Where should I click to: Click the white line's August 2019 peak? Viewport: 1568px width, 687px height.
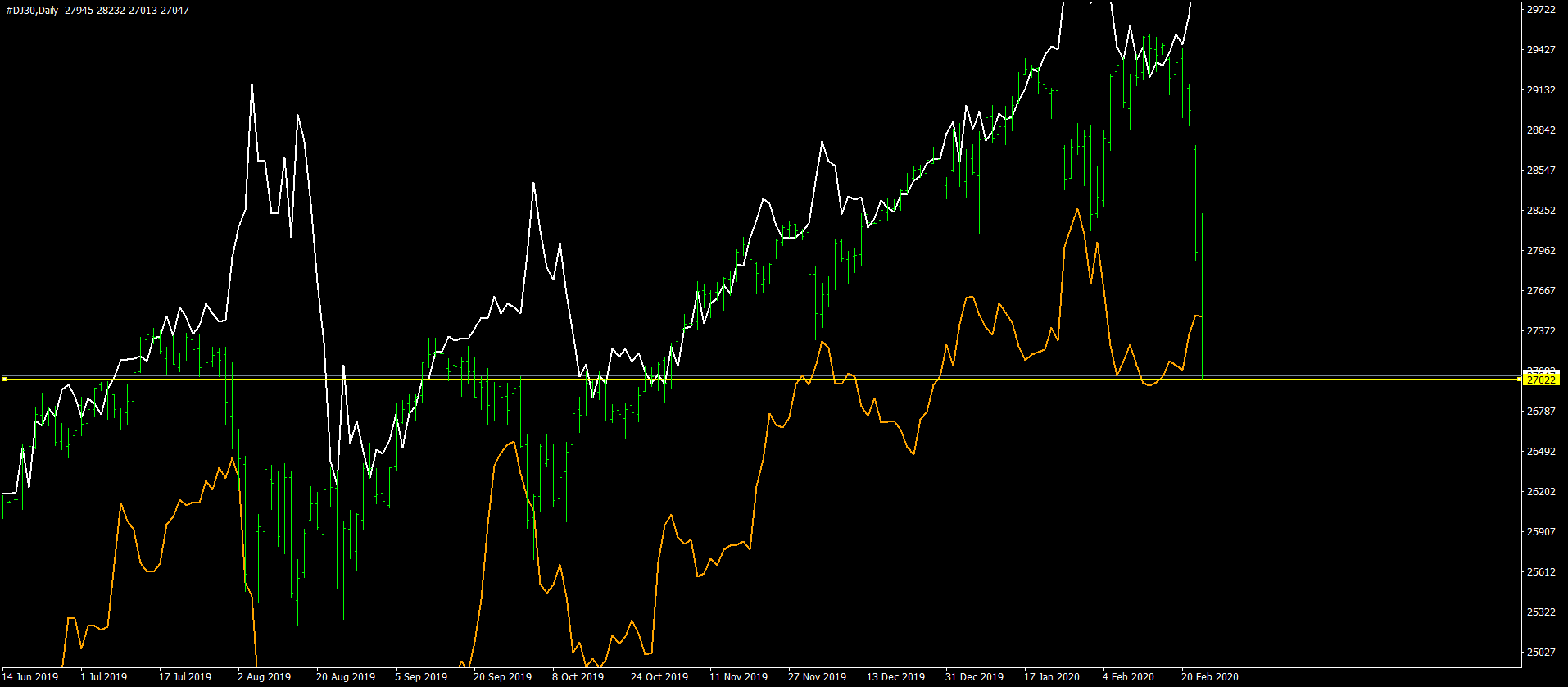click(x=252, y=84)
